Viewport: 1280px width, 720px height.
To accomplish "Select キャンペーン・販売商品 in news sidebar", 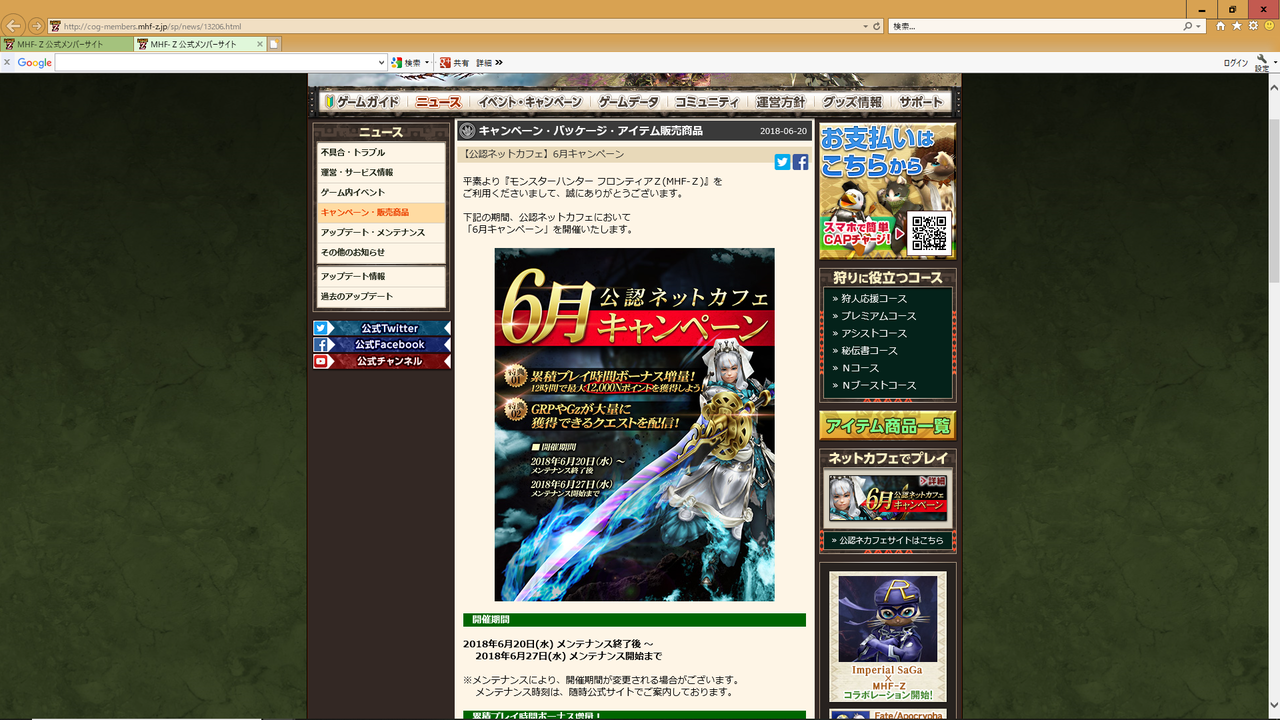I will (381, 213).
